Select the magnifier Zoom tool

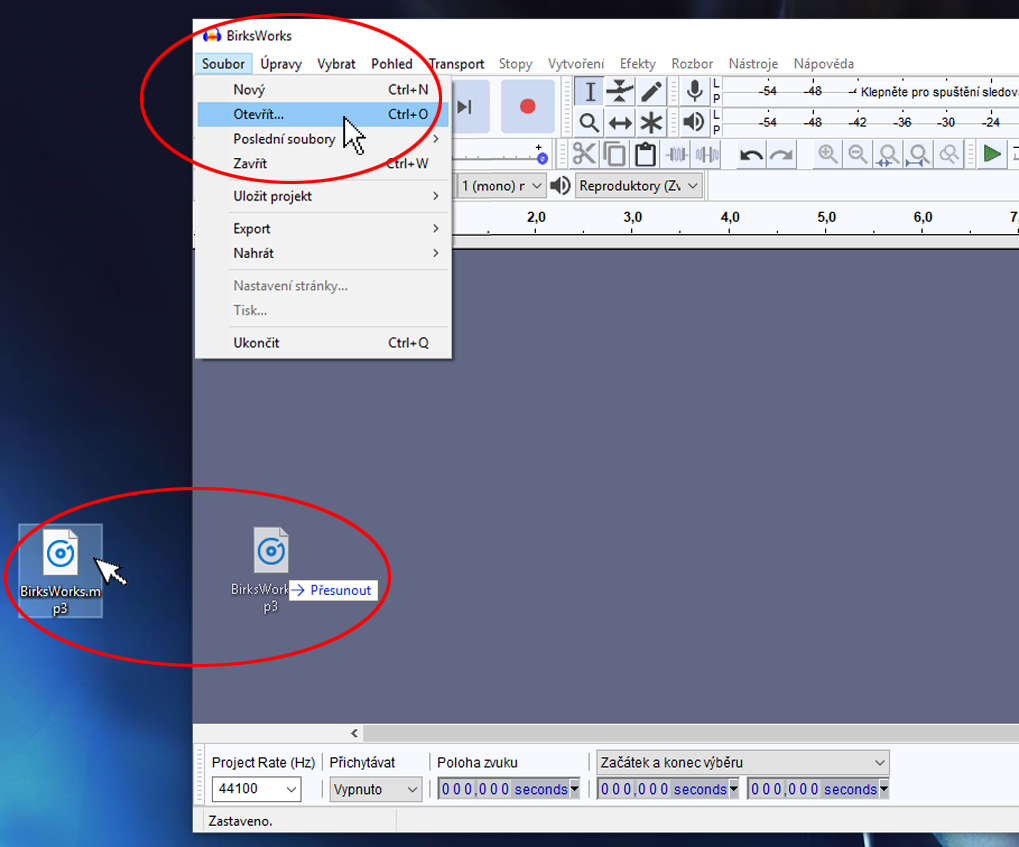tap(589, 122)
